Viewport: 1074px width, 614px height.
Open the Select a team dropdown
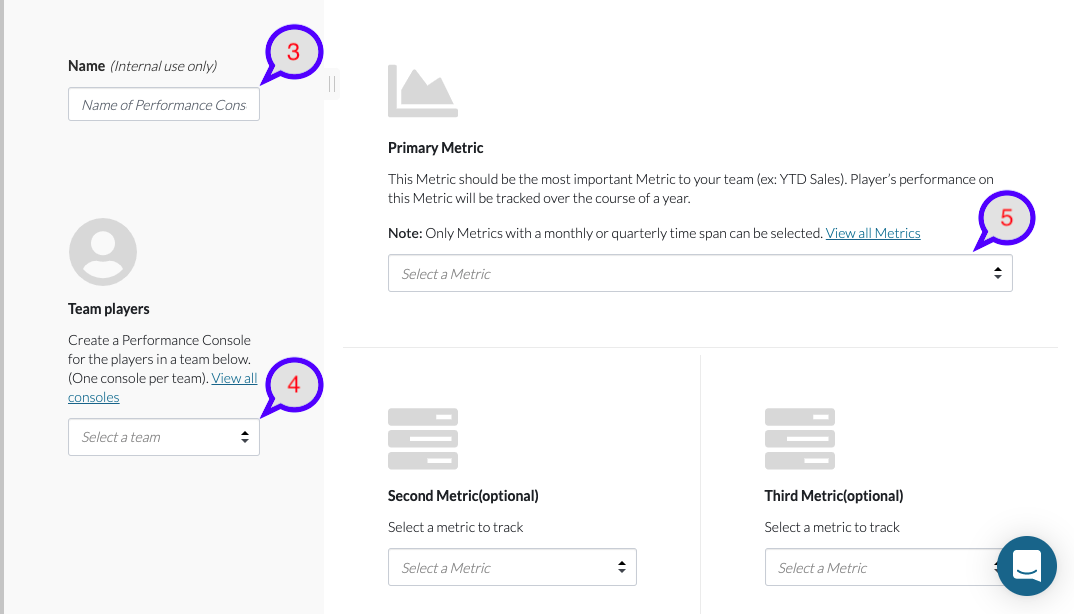[x=164, y=437]
